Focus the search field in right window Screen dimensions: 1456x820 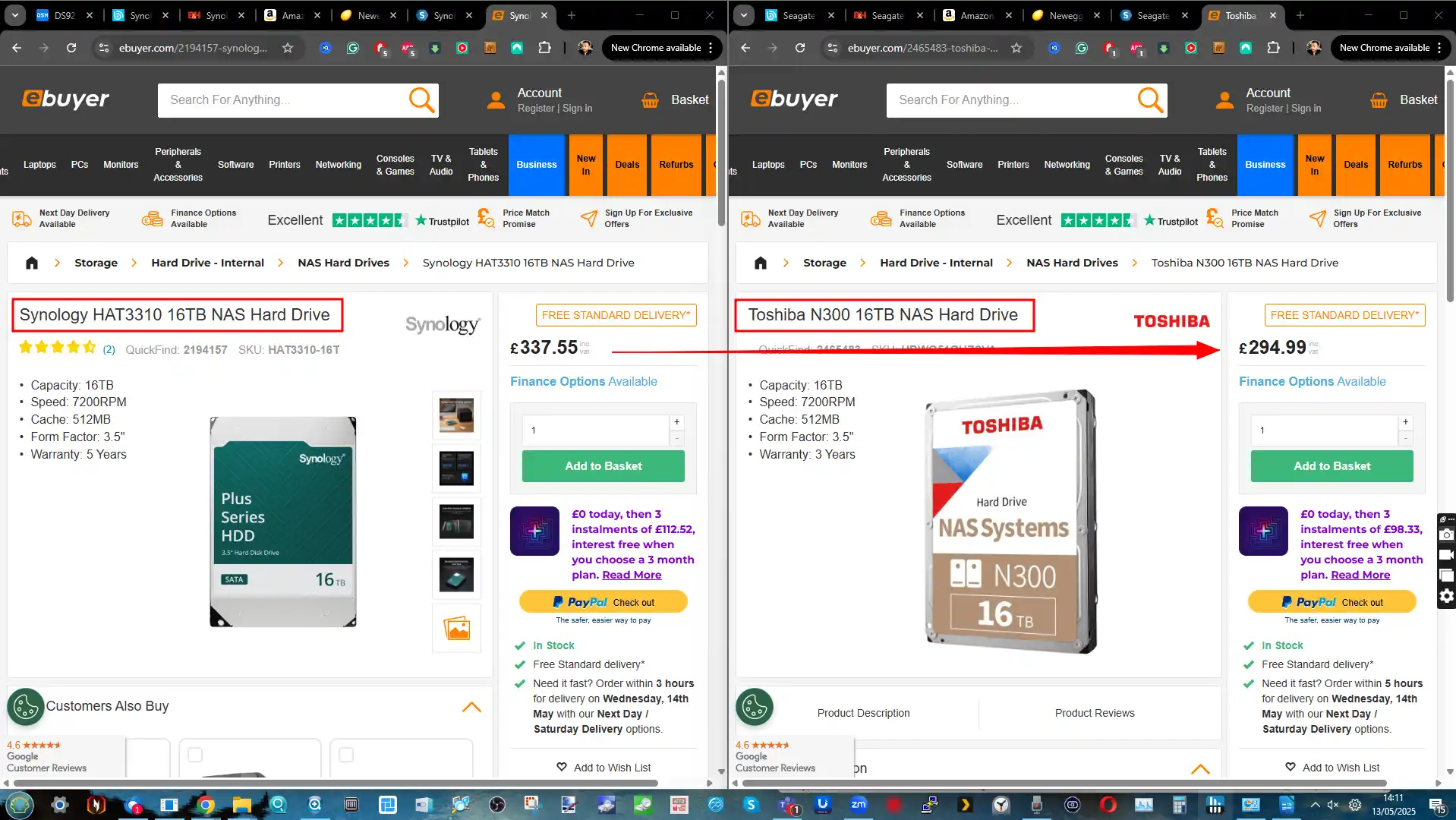point(1010,100)
